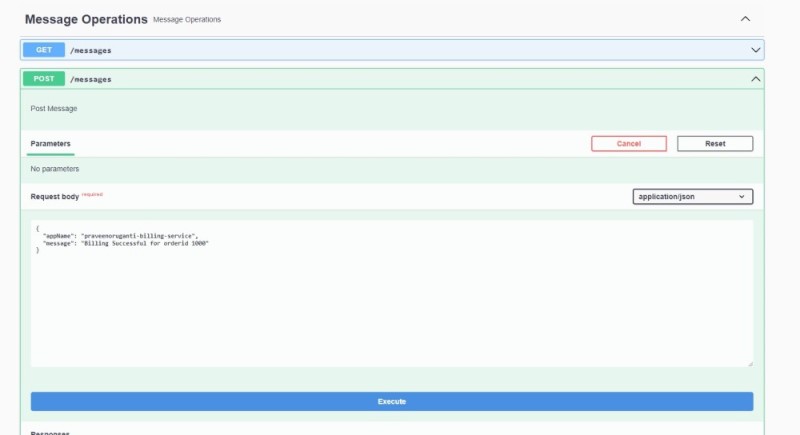Click the 'Request body' label

[55, 196]
